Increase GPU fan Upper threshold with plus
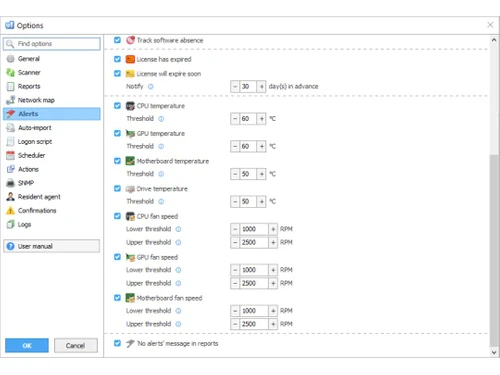This screenshot has width=500, height=375. 273,283
